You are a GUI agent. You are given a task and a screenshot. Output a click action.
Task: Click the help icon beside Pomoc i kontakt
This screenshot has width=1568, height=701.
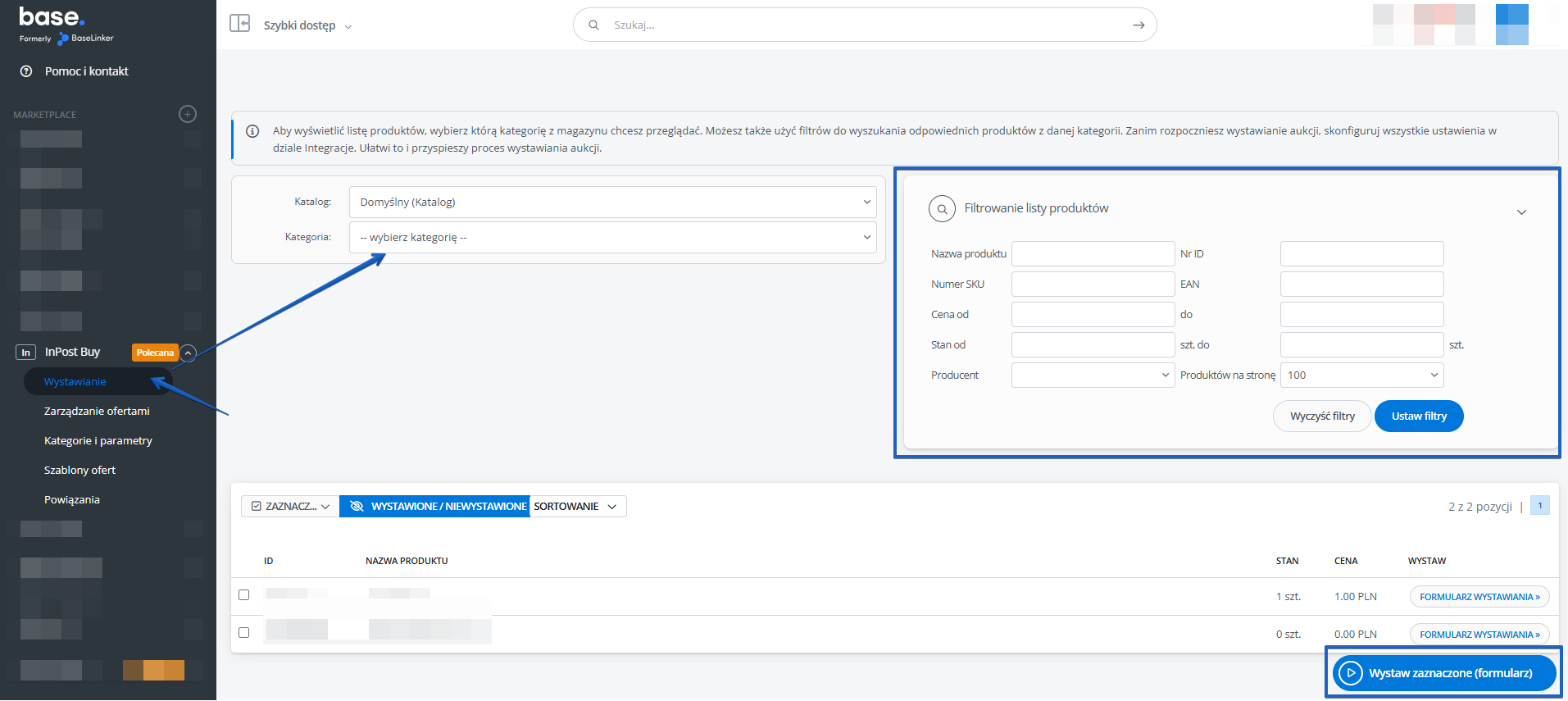pyautogui.click(x=26, y=71)
